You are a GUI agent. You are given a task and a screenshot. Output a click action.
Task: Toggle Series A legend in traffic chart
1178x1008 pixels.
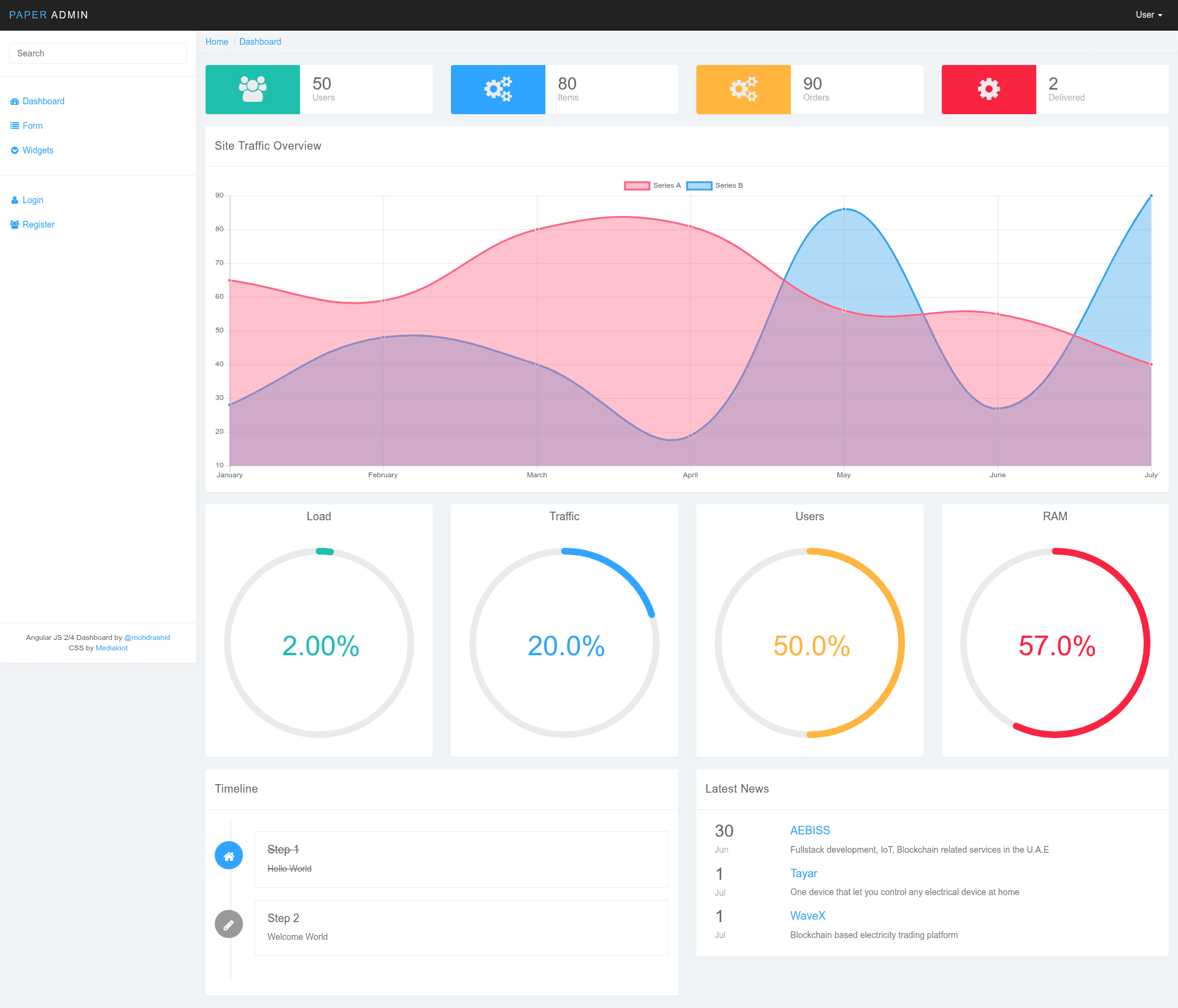pyautogui.click(x=652, y=185)
